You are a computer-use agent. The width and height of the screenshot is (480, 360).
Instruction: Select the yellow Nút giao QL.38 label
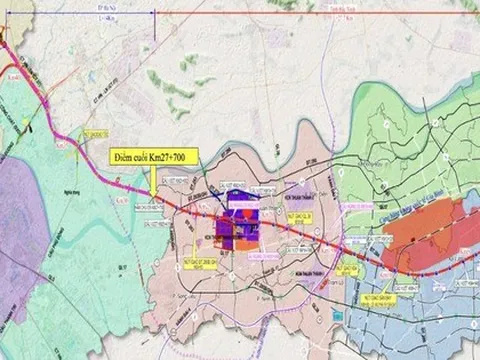[301, 218]
